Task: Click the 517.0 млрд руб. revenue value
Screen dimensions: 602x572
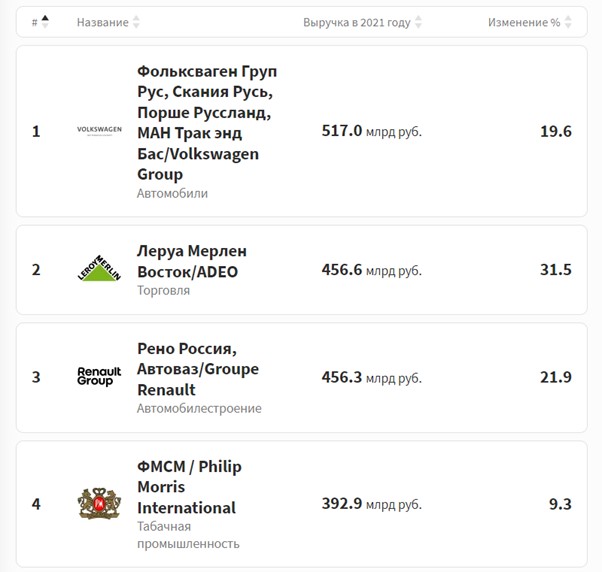Action: point(371,131)
